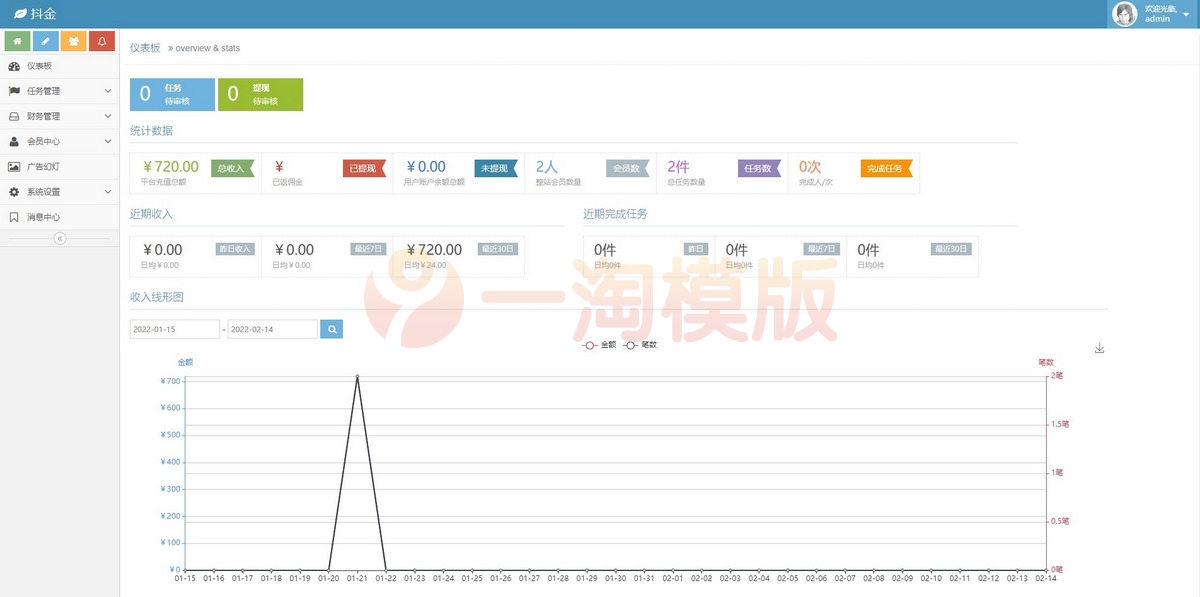Click the 任务 待审核 pending tasks panel
The width and height of the screenshot is (1200, 597).
[x=172, y=94]
